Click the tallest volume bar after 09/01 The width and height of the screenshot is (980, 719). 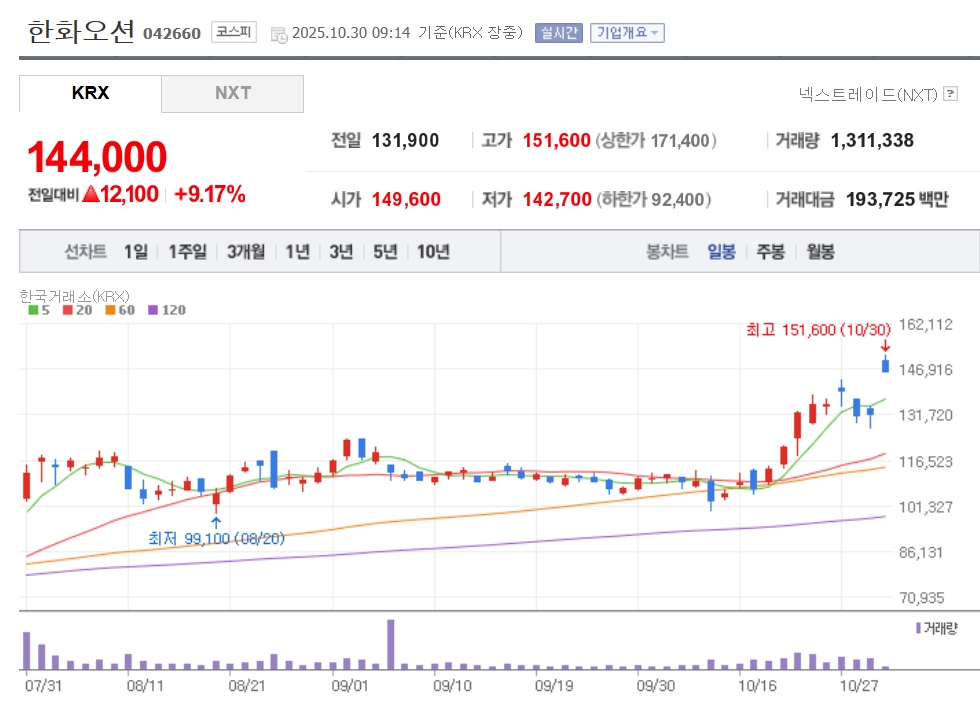point(391,645)
